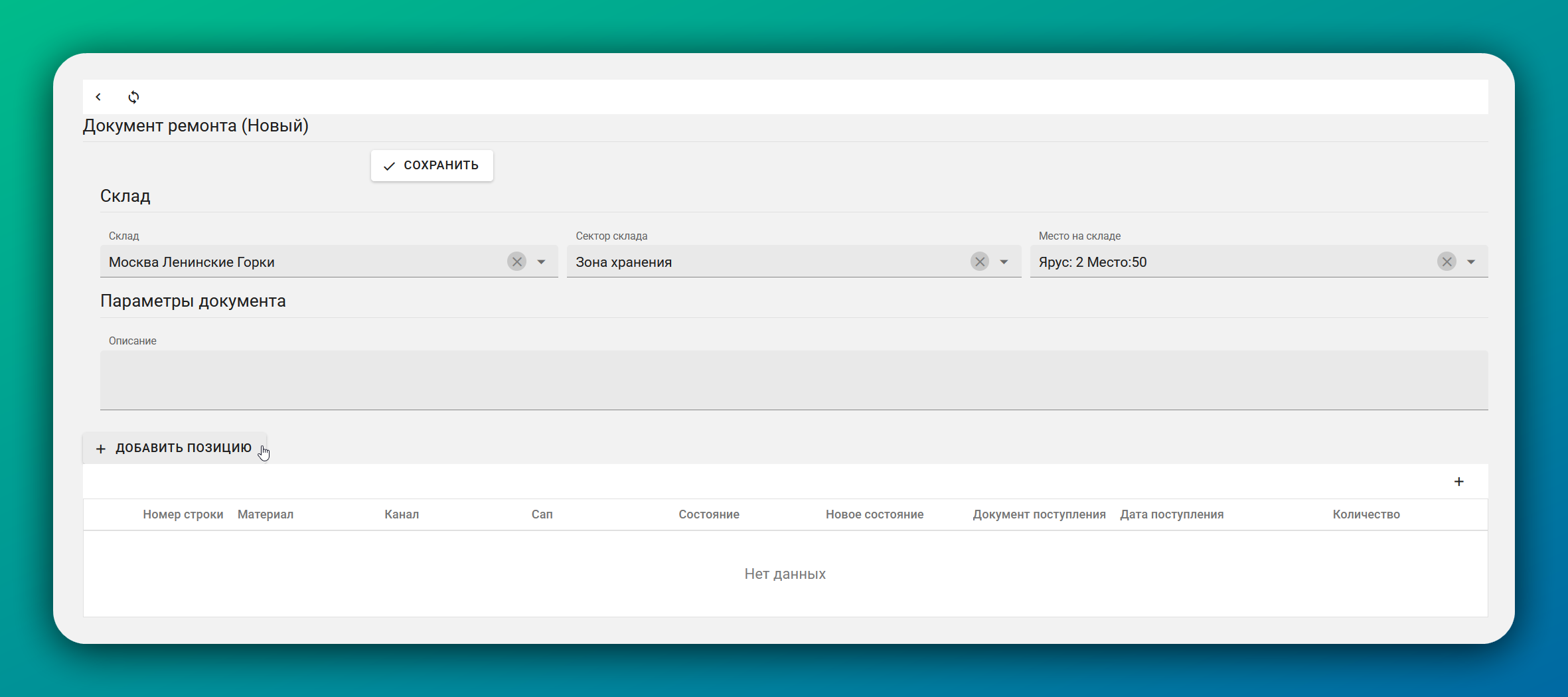Screen dimensions: 1568x697
Task: Focus the Описание text area
Action: pyautogui.click(x=794, y=380)
